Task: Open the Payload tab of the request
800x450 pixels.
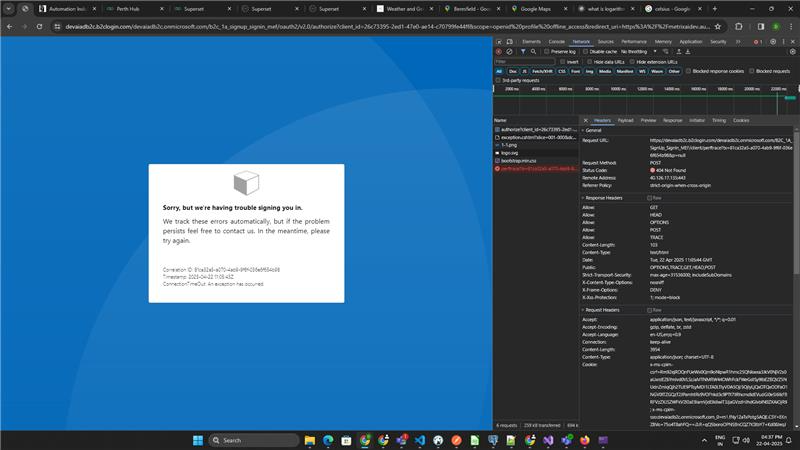Action: (x=626, y=120)
